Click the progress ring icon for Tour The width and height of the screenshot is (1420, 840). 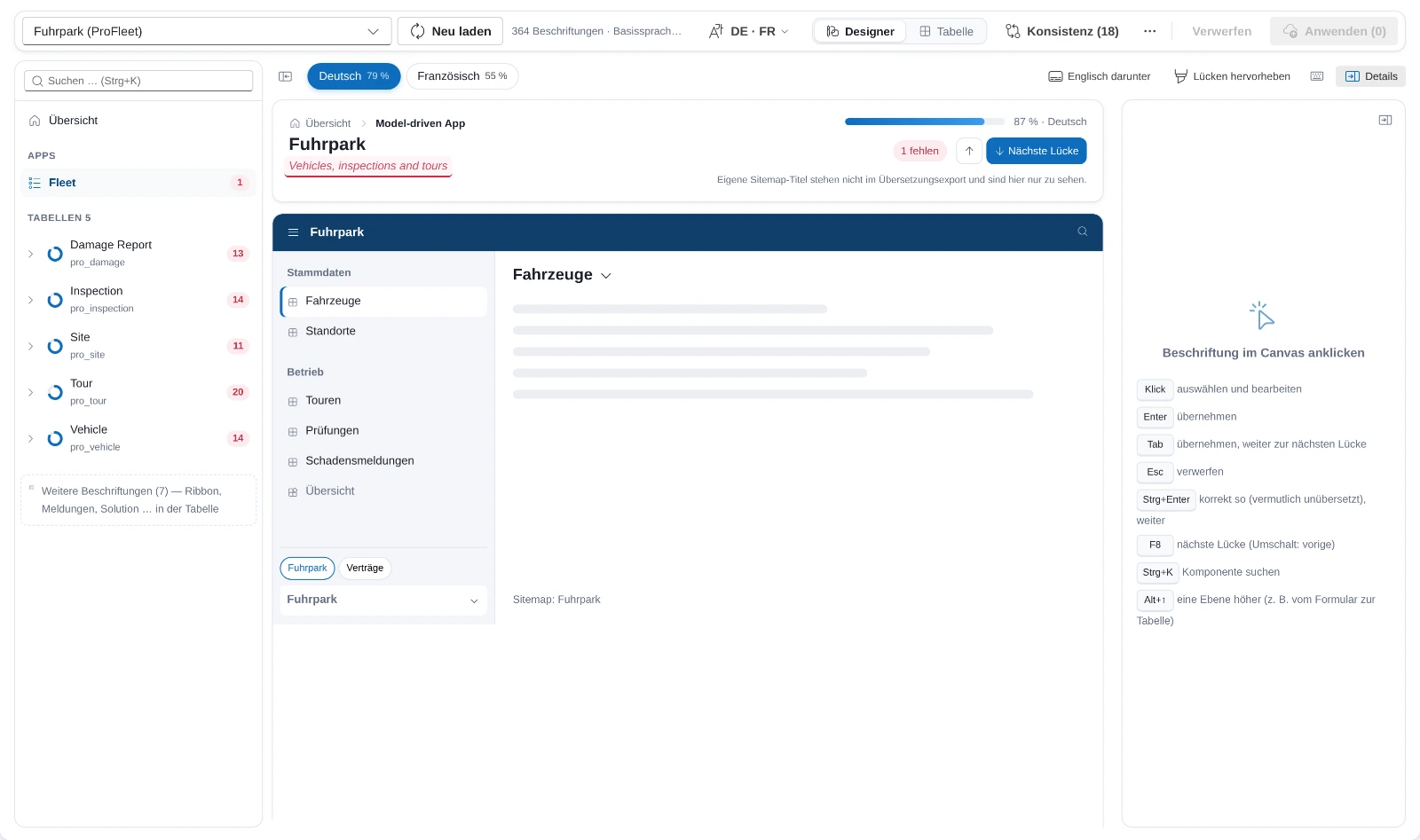55,392
